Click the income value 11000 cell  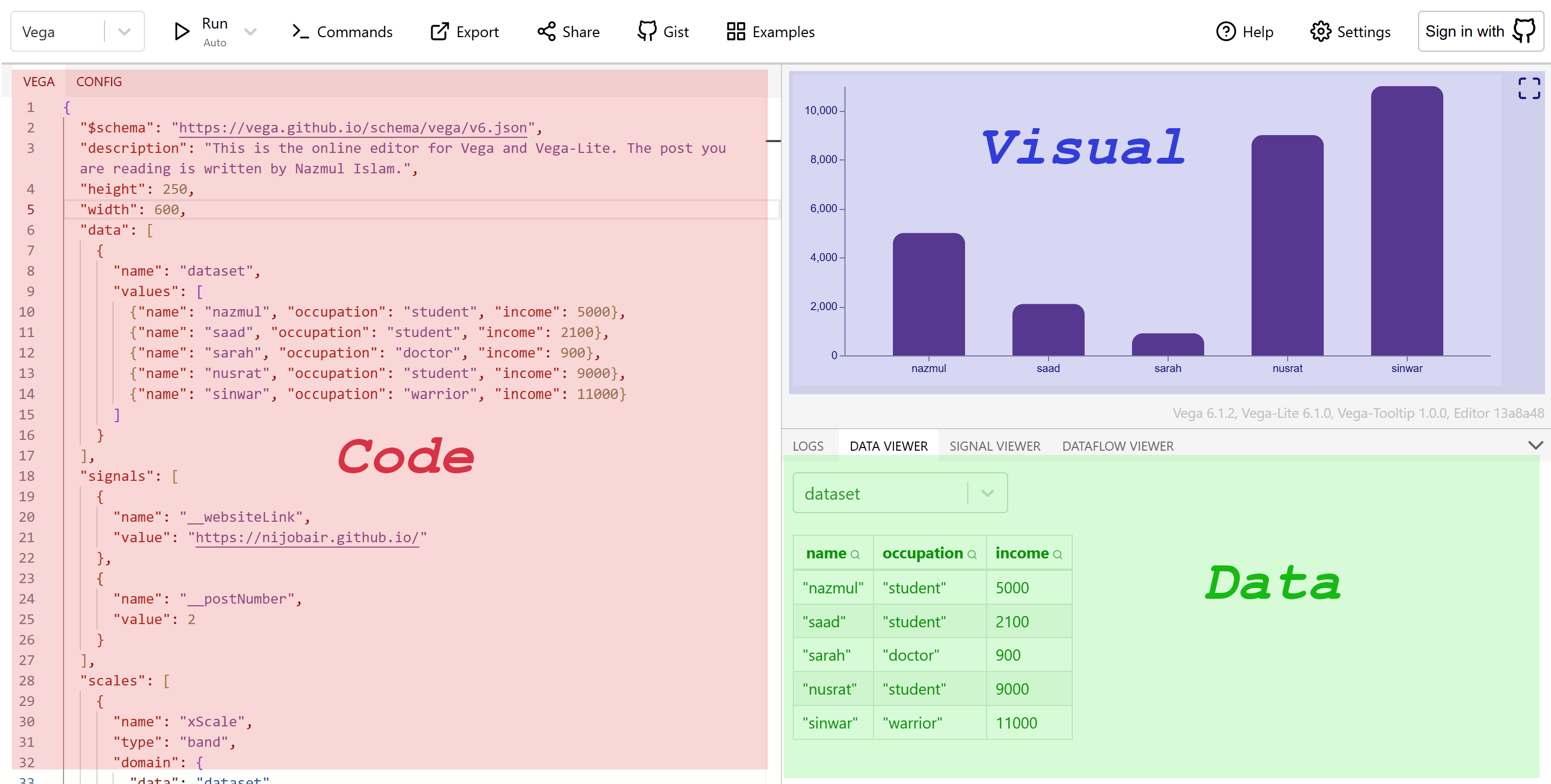tap(1029, 723)
